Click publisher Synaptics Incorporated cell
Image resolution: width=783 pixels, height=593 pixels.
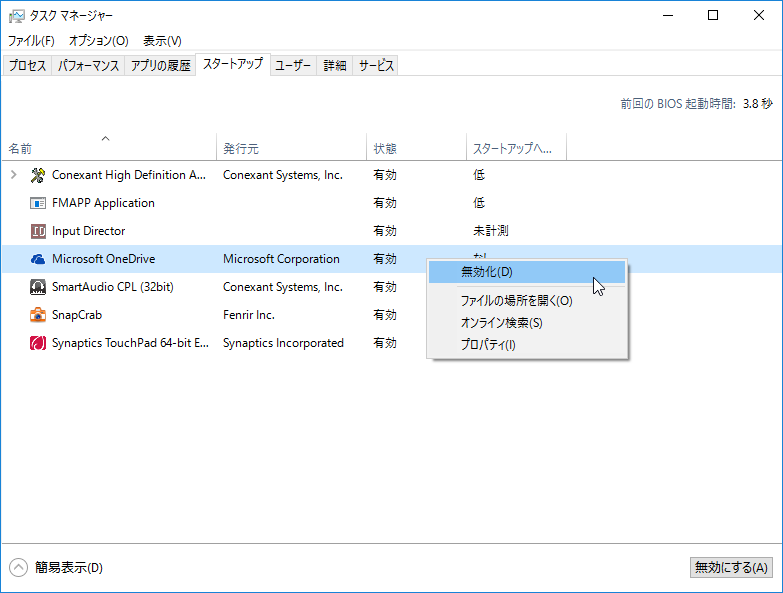(x=283, y=343)
